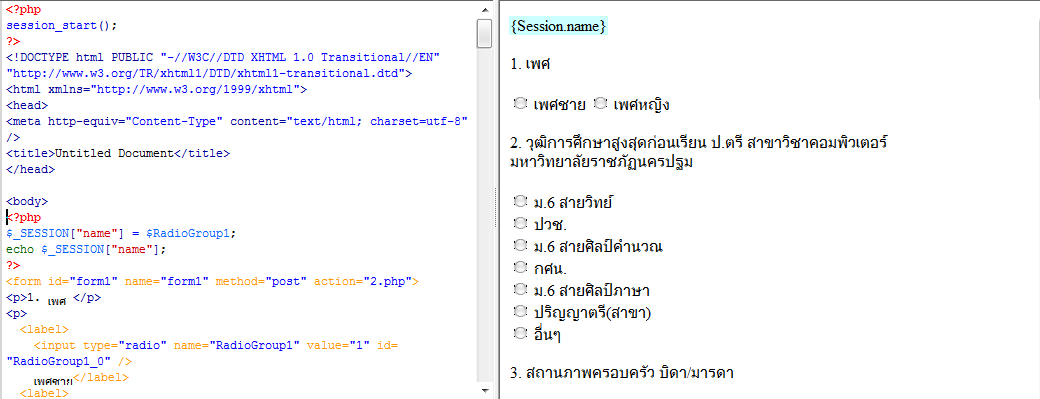Click the opening <head> tag line
Screen dimensions: 1040x399
[27, 105]
